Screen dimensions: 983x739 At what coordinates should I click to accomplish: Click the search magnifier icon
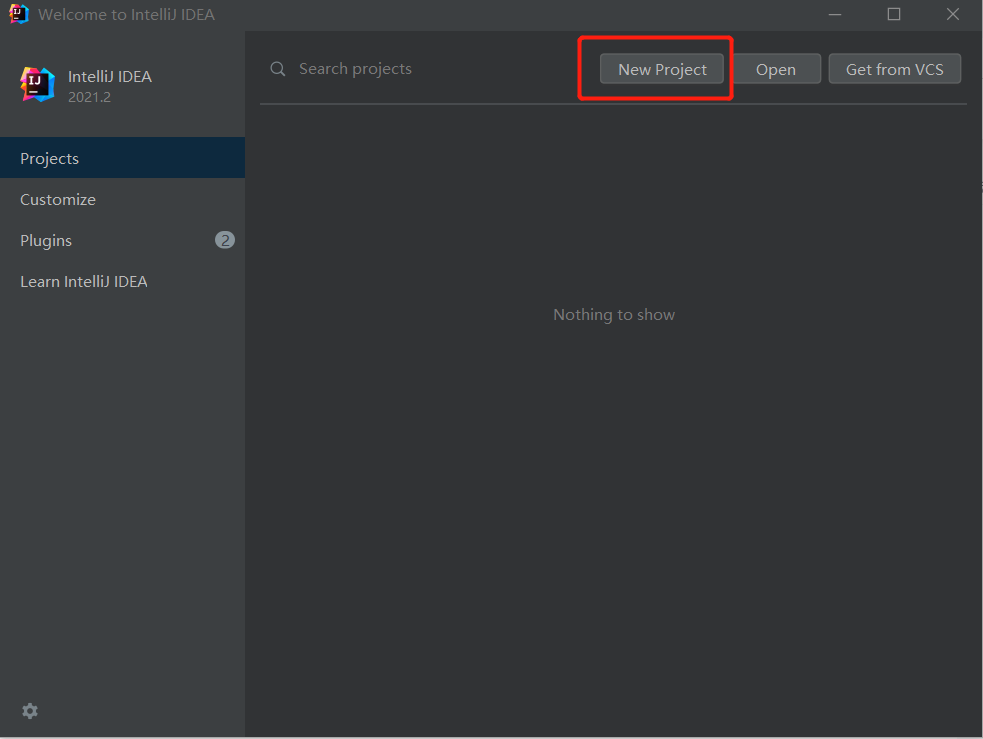click(278, 69)
